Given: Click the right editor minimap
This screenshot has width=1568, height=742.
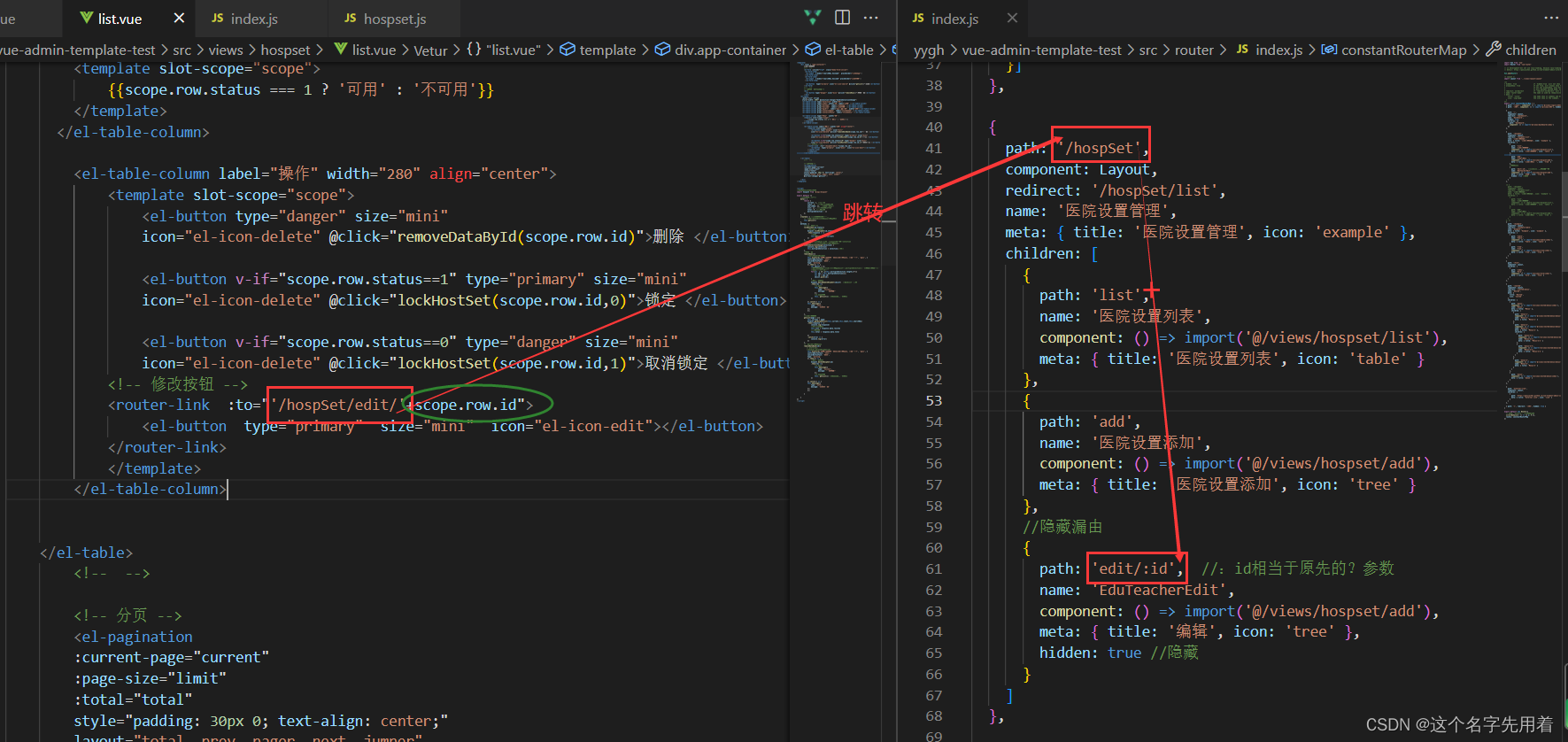Looking at the screenshot, I should tap(1533, 239).
